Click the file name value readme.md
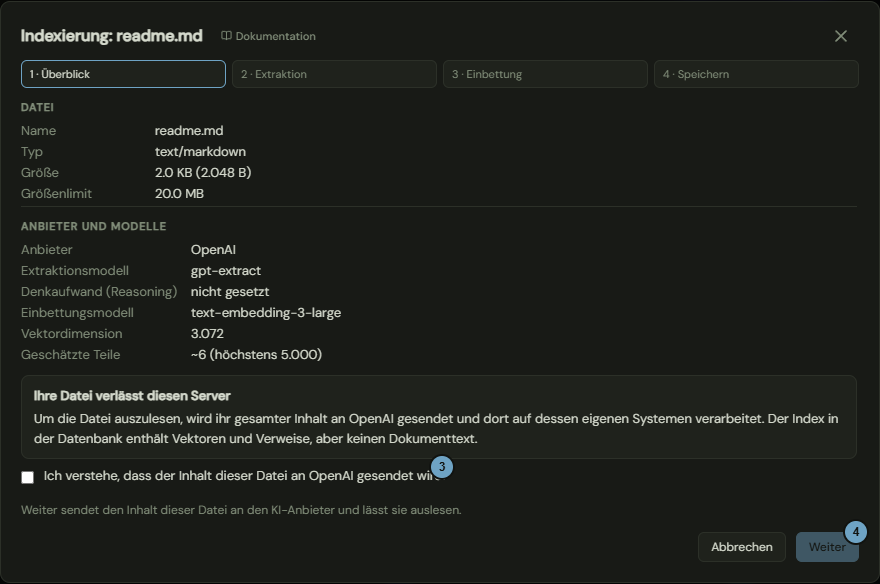Image resolution: width=880 pixels, height=584 pixels. pyautogui.click(x=189, y=131)
